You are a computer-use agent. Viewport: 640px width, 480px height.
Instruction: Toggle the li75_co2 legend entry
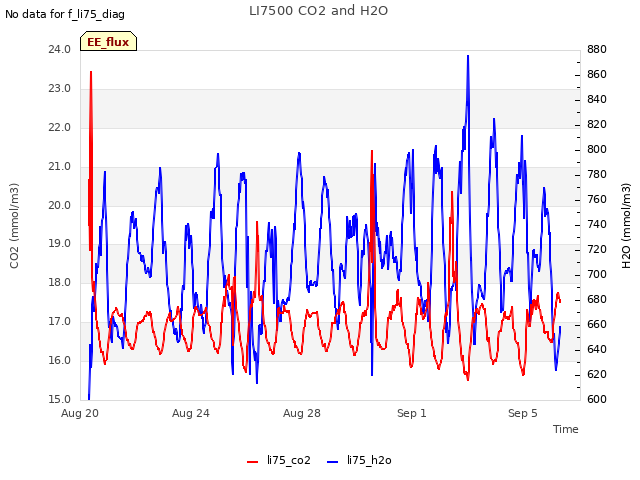279,460
